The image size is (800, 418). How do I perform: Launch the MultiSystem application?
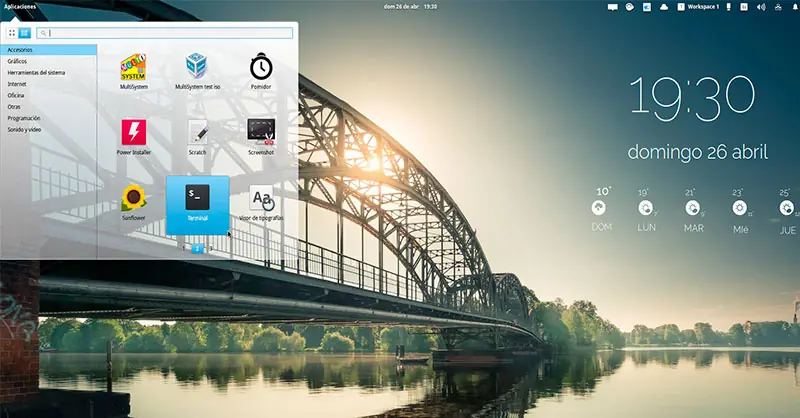(134, 71)
